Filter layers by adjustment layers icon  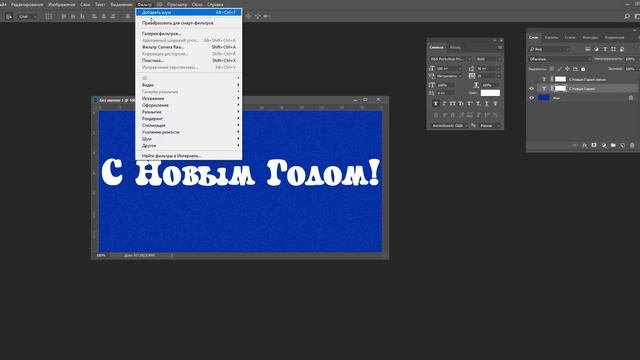596,49
